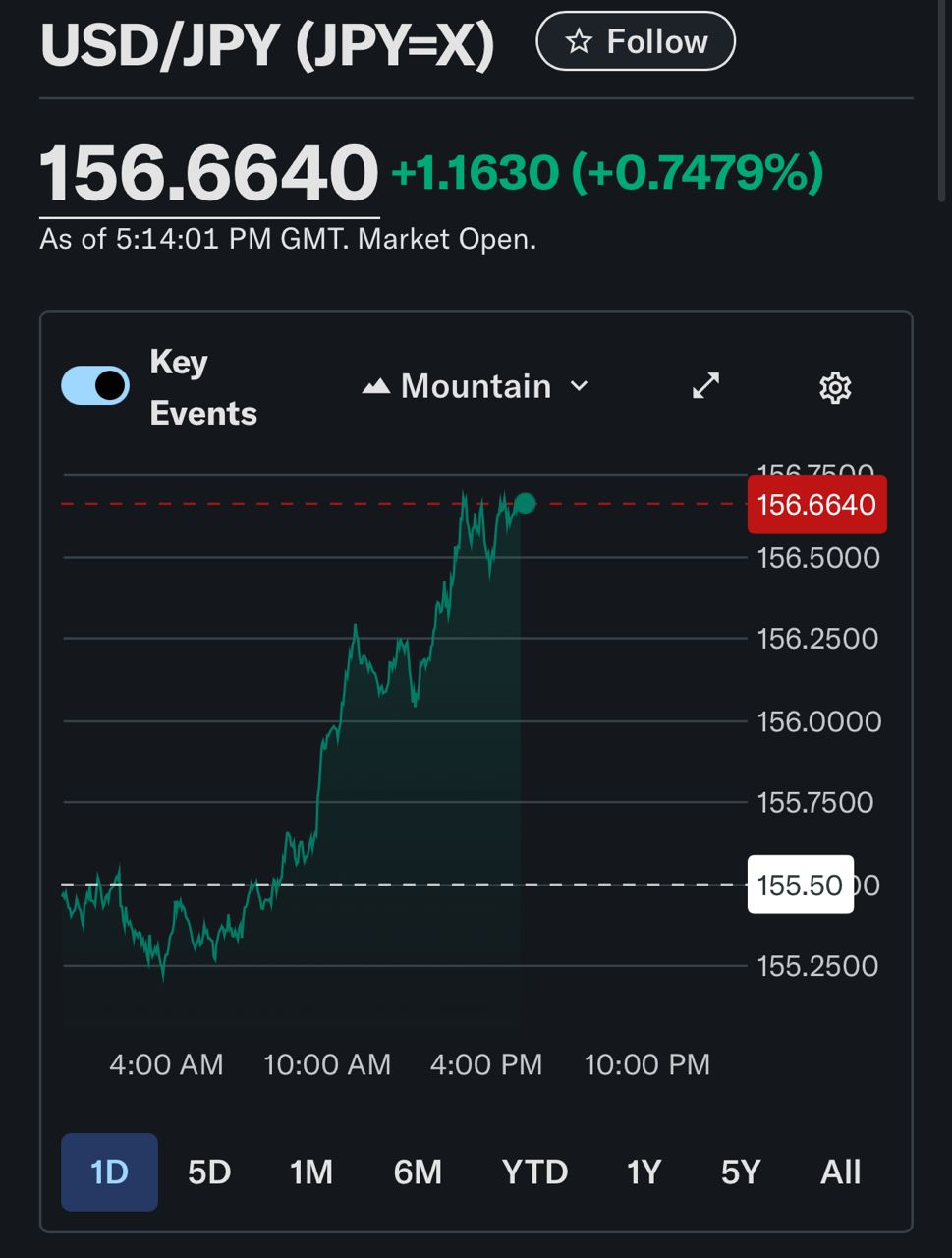This screenshot has width=952, height=1258.
Task: Switch to 1M time range
Action: click(x=311, y=1172)
